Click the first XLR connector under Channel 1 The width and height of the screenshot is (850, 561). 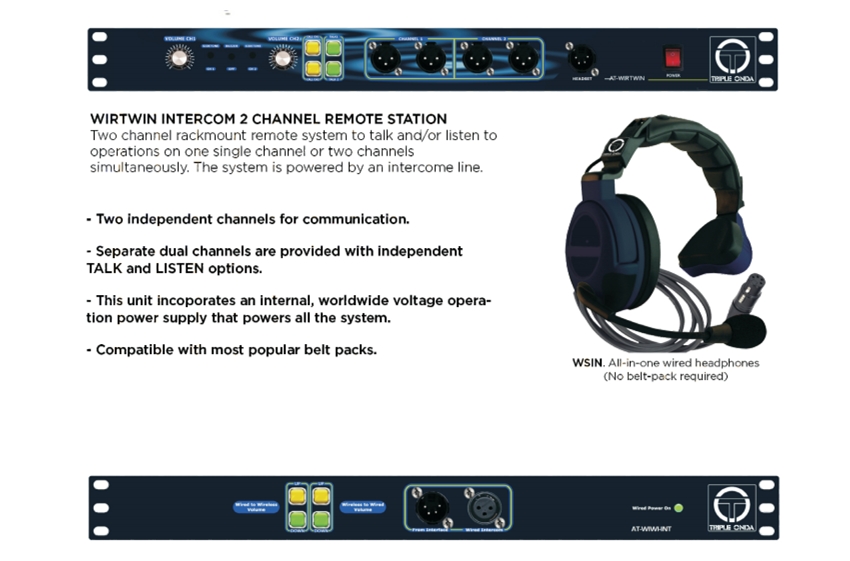coord(385,59)
